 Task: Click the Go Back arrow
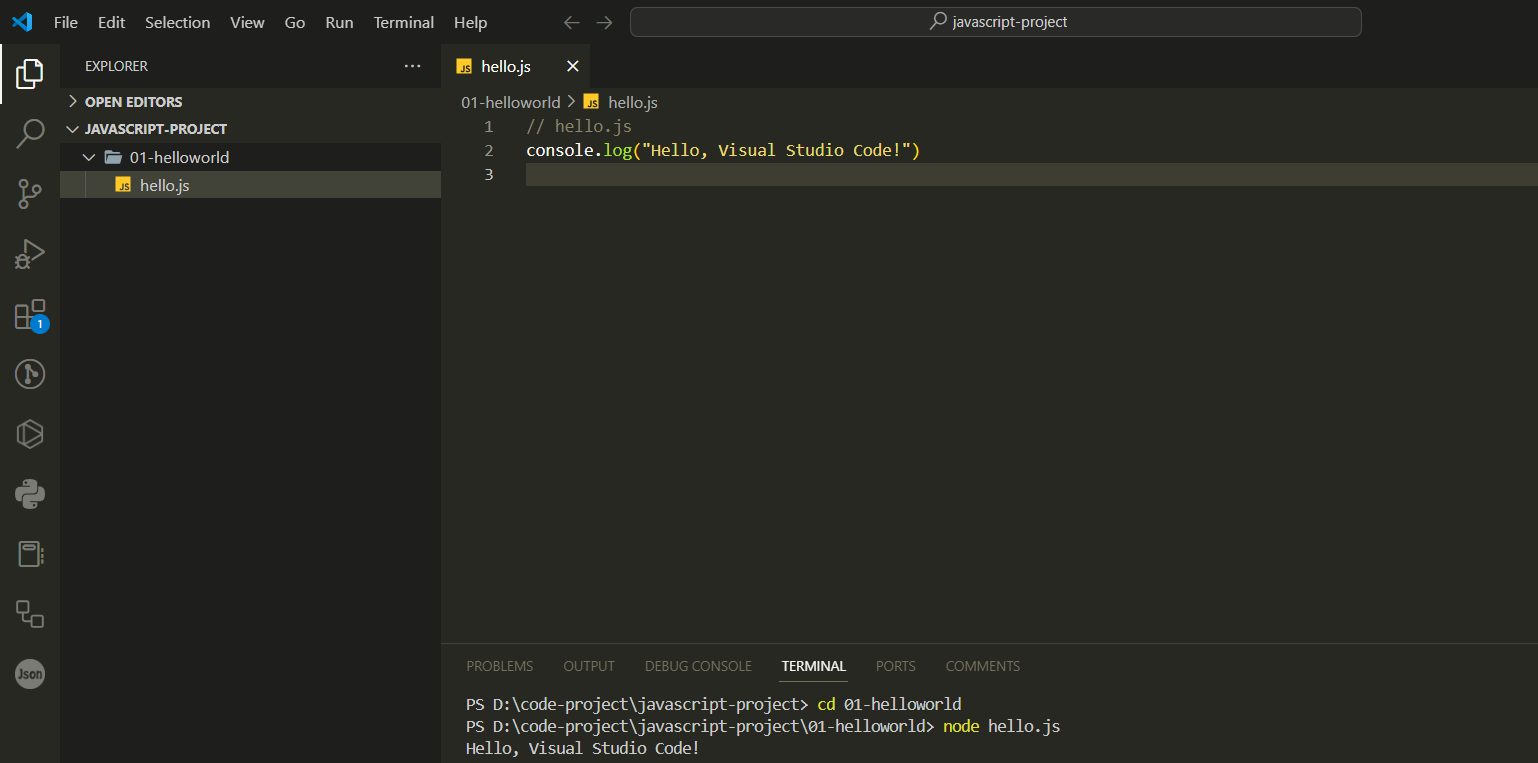[572, 22]
